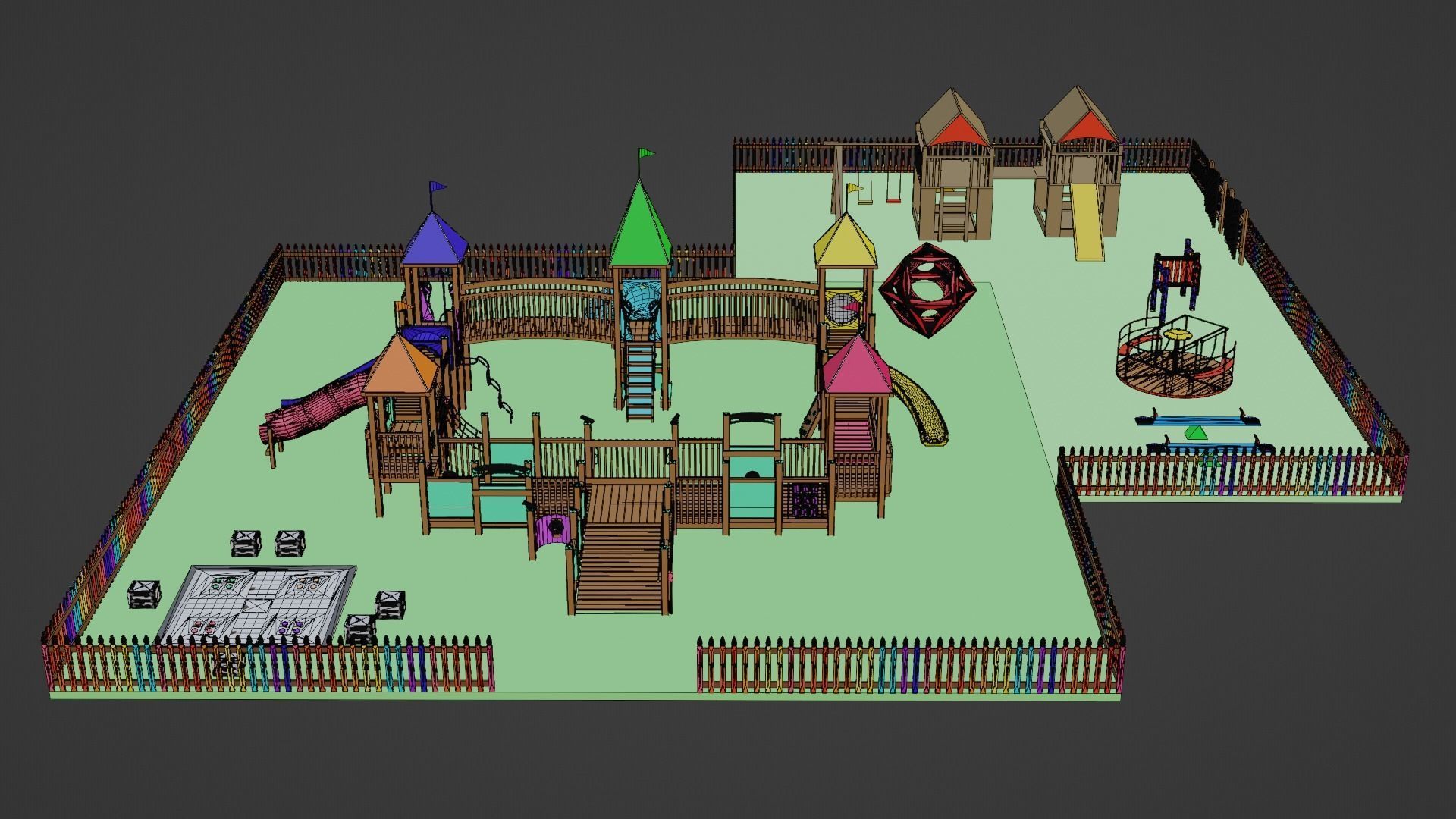Image resolution: width=1456 pixels, height=819 pixels.
Task: Select the yellow swing seat
Action: pyautogui.click(x=864, y=202)
